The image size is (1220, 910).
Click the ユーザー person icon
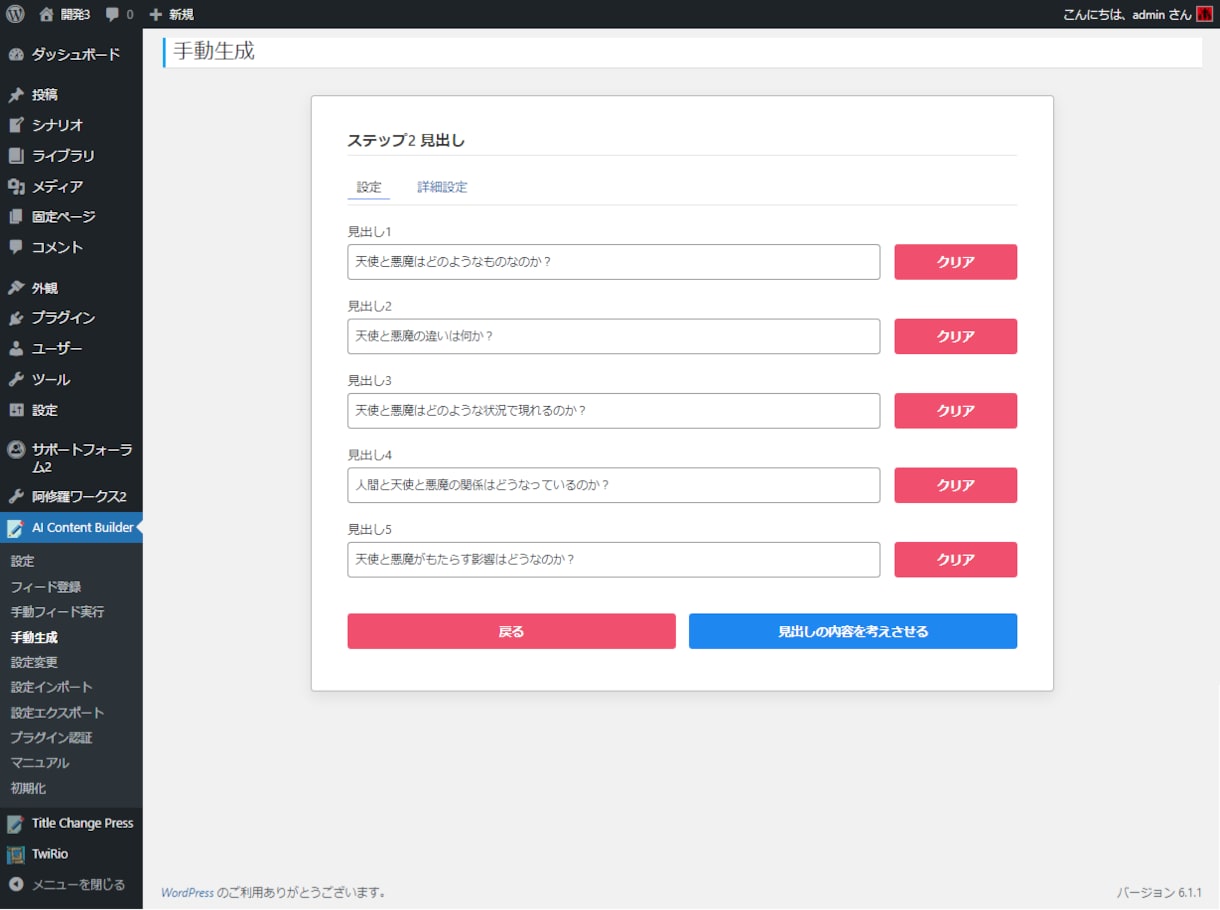click(x=16, y=349)
